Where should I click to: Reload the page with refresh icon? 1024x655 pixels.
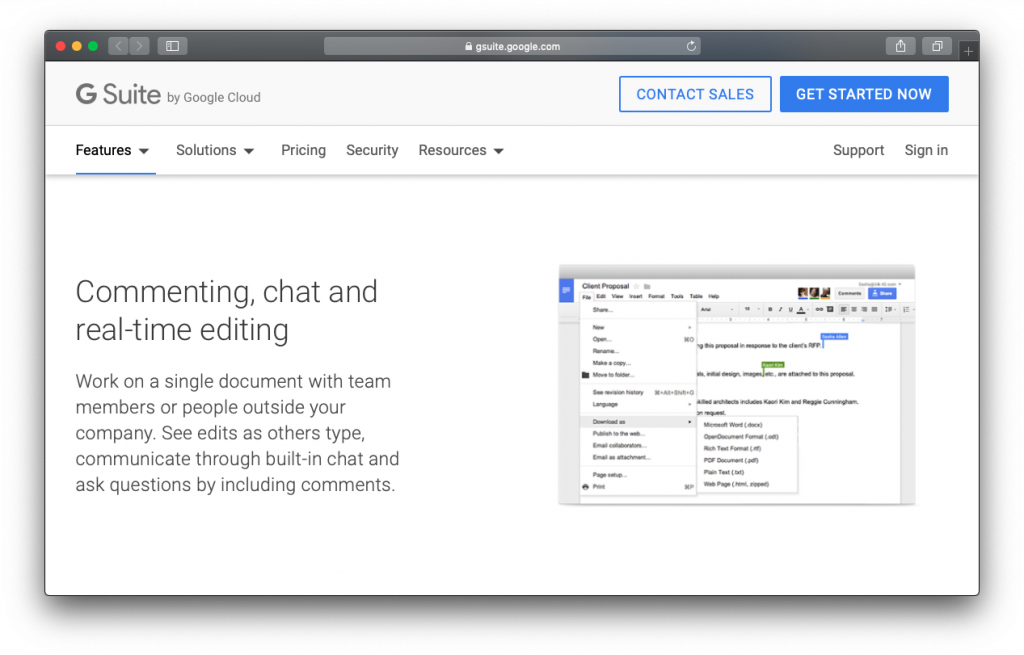pos(691,46)
